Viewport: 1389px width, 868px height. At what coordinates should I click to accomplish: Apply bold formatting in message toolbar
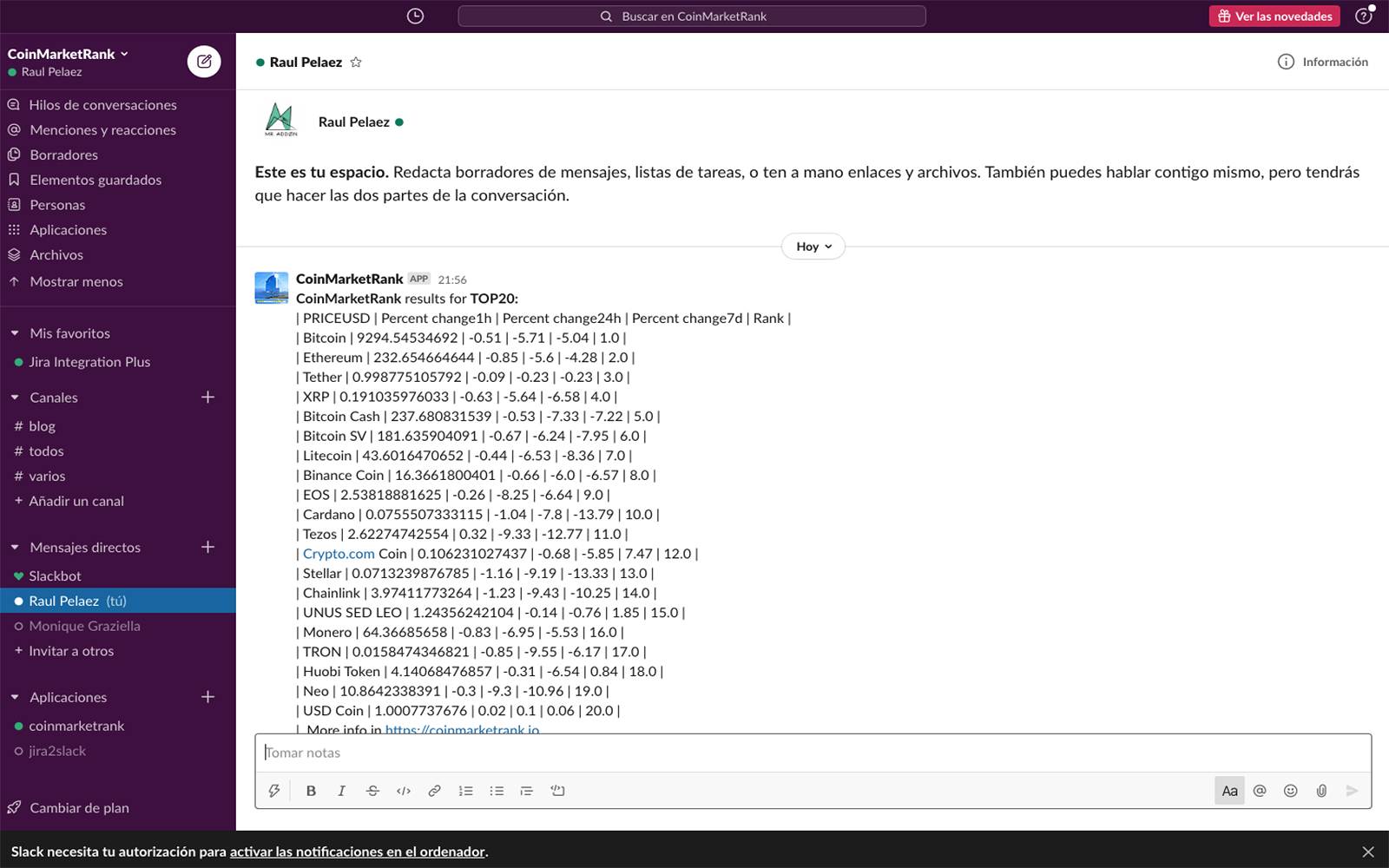pos(311,791)
